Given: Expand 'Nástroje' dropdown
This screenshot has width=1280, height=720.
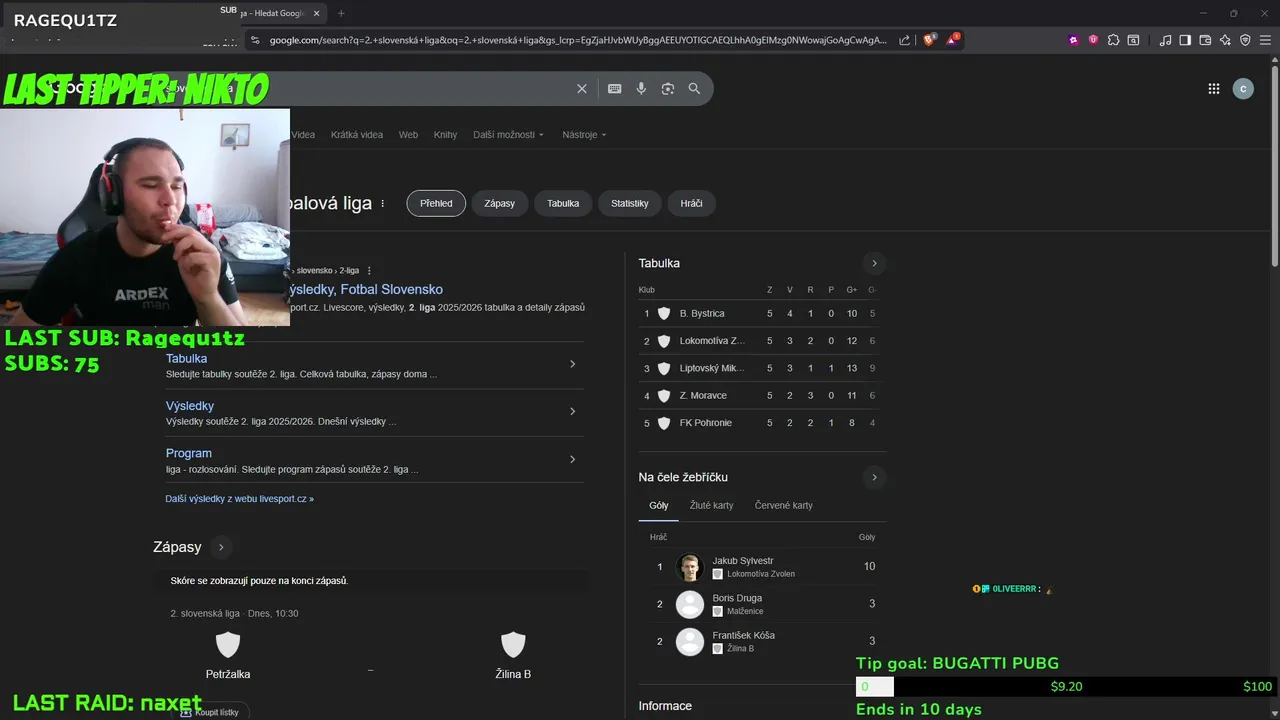Looking at the screenshot, I should point(584,134).
